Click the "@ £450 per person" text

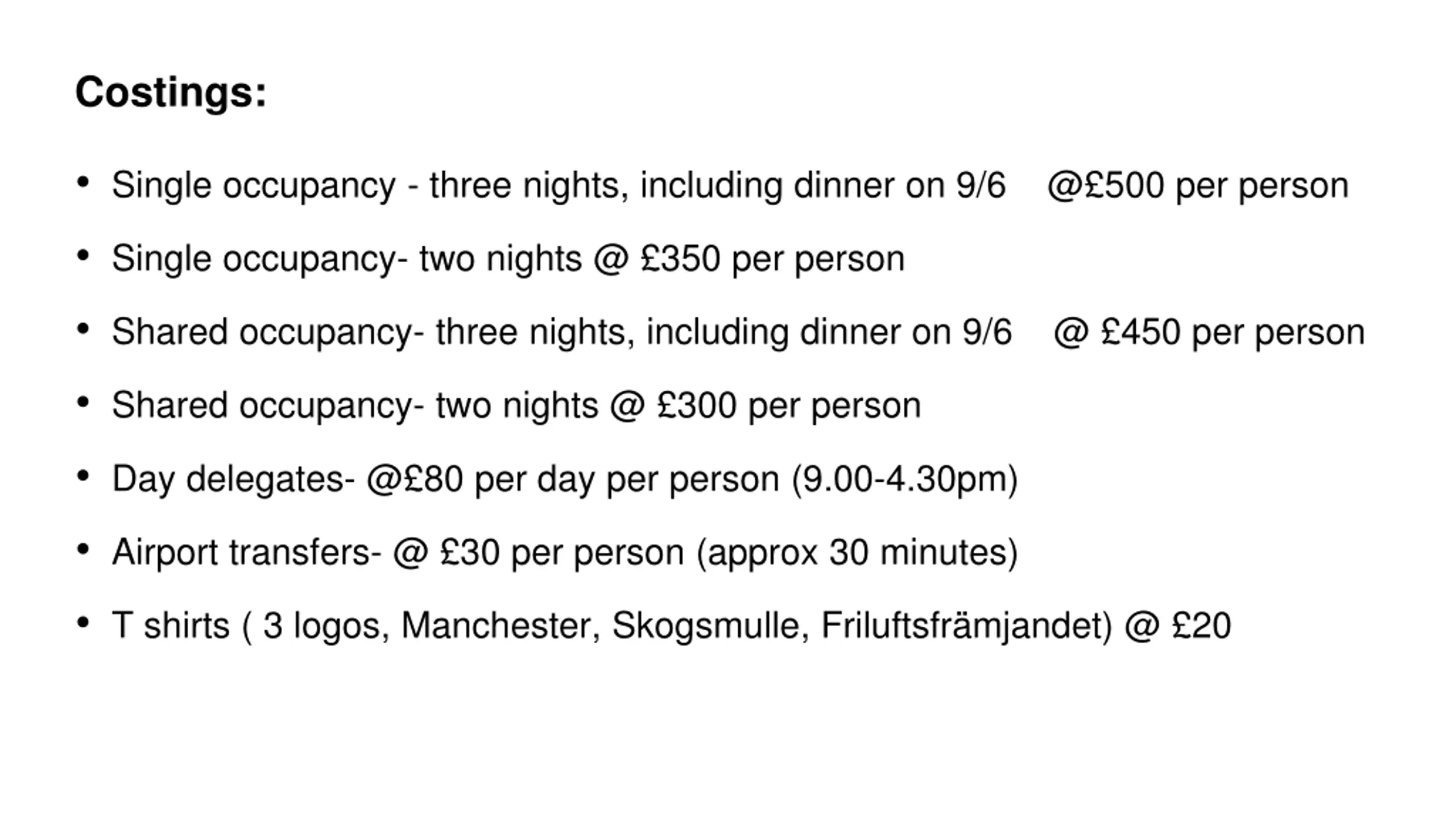1209,332
